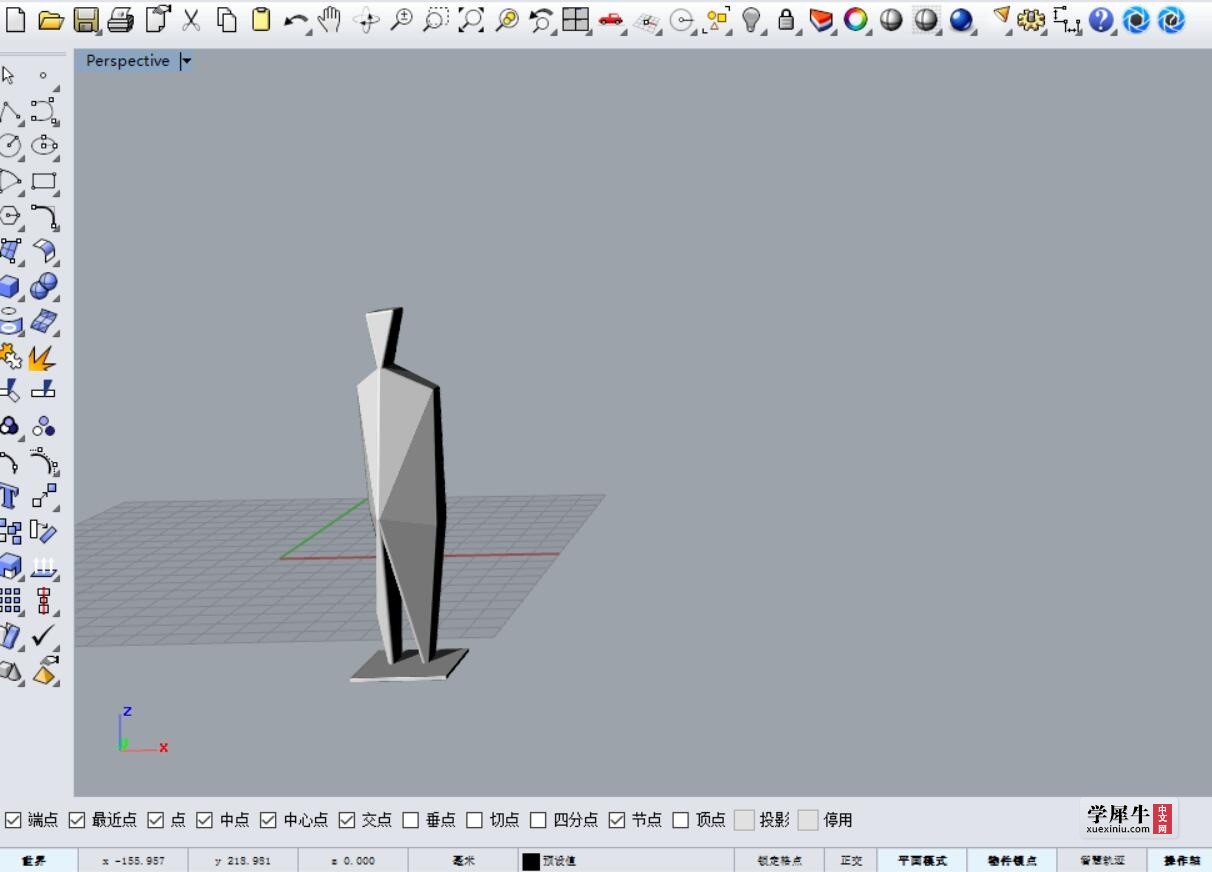
Task: Create a new file with the blank page icon
Action: 15,19
